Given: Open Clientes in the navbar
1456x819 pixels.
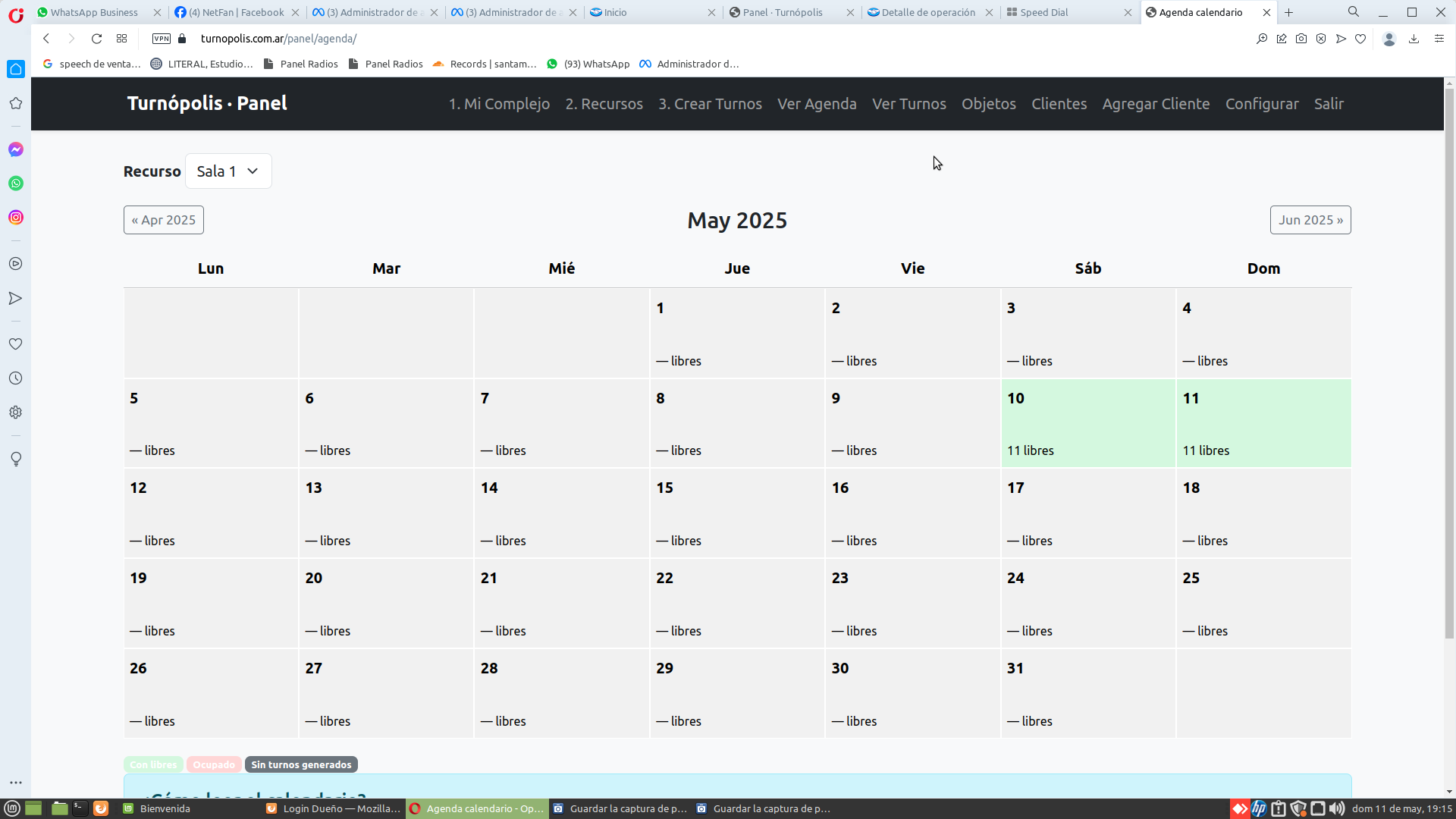Looking at the screenshot, I should 1059,104.
